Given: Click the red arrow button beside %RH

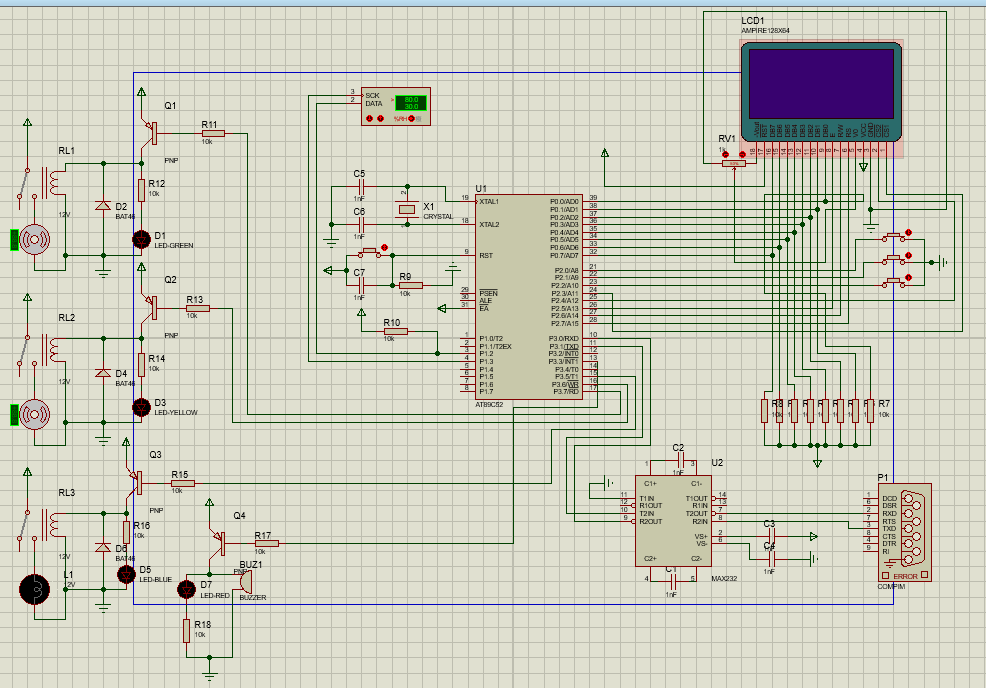Looking at the screenshot, I should [x=411, y=118].
